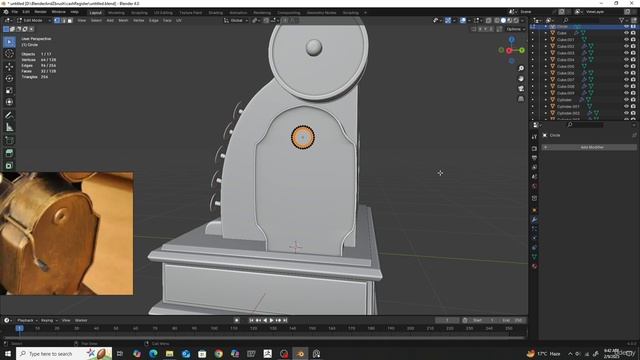The height and width of the screenshot is (360, 640).
Task: Click the timeline playhead frame marker
Action: [19, 328]
